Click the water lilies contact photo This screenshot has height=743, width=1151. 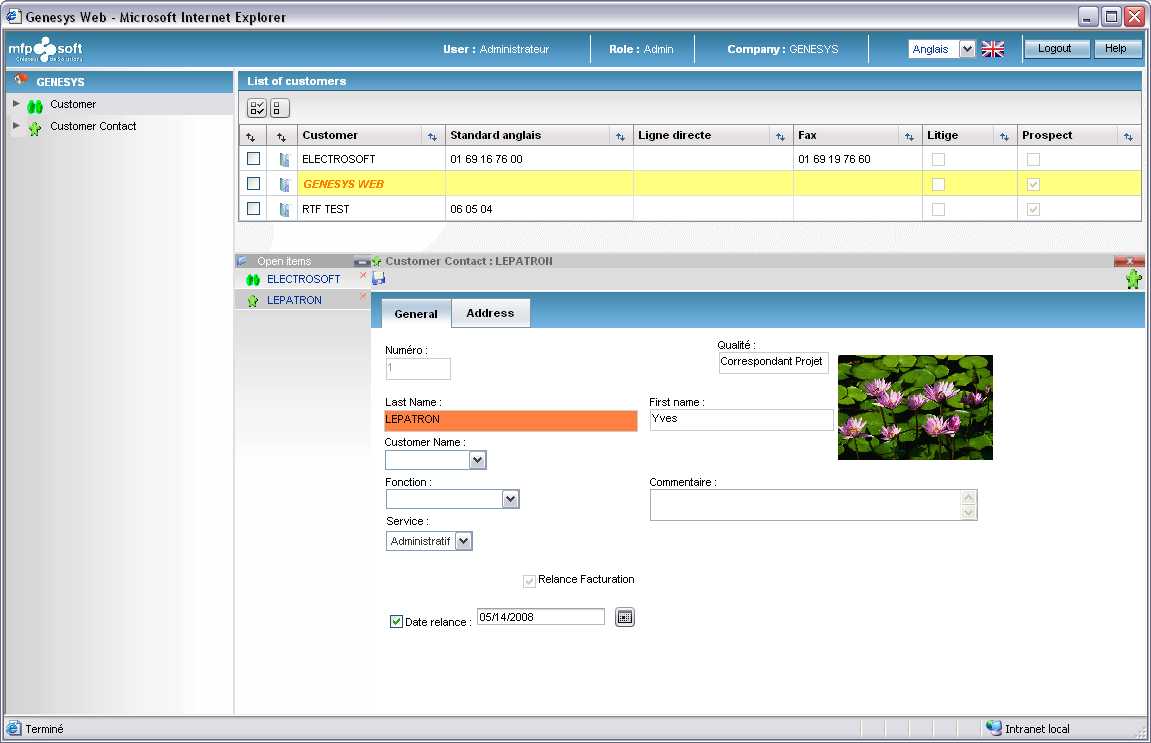click(915, 407)
